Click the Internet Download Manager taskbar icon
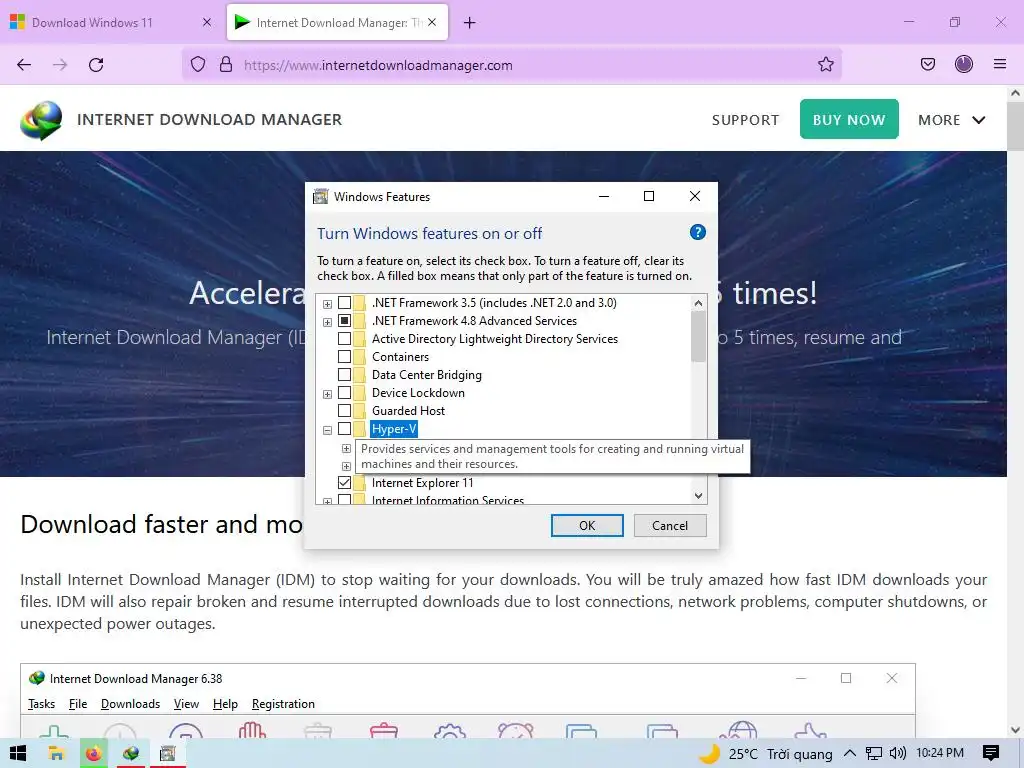 [131, 754]
